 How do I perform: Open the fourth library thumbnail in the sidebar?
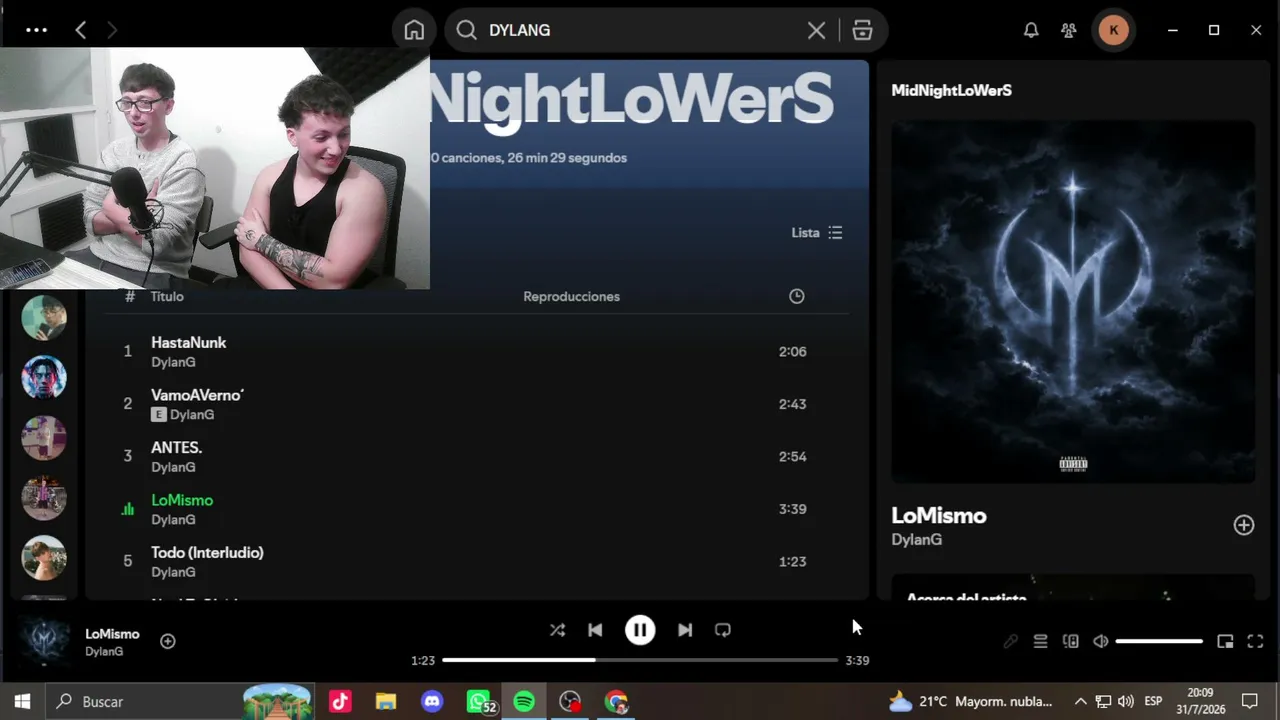point(44,498)
